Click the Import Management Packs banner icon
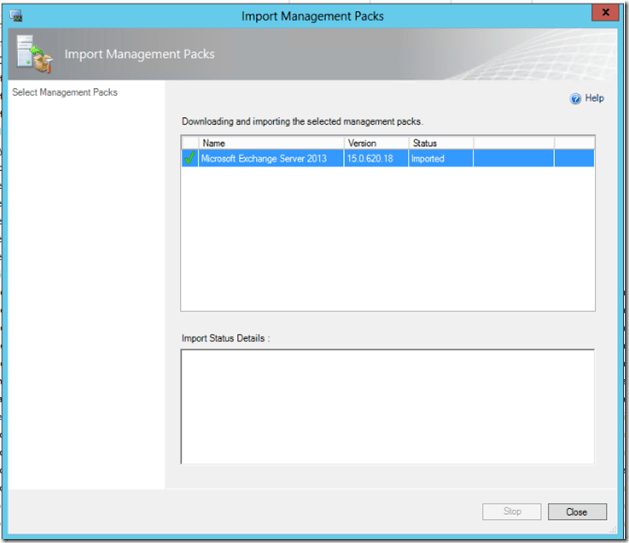Screen dimensions: 629x543 point(39,54)
